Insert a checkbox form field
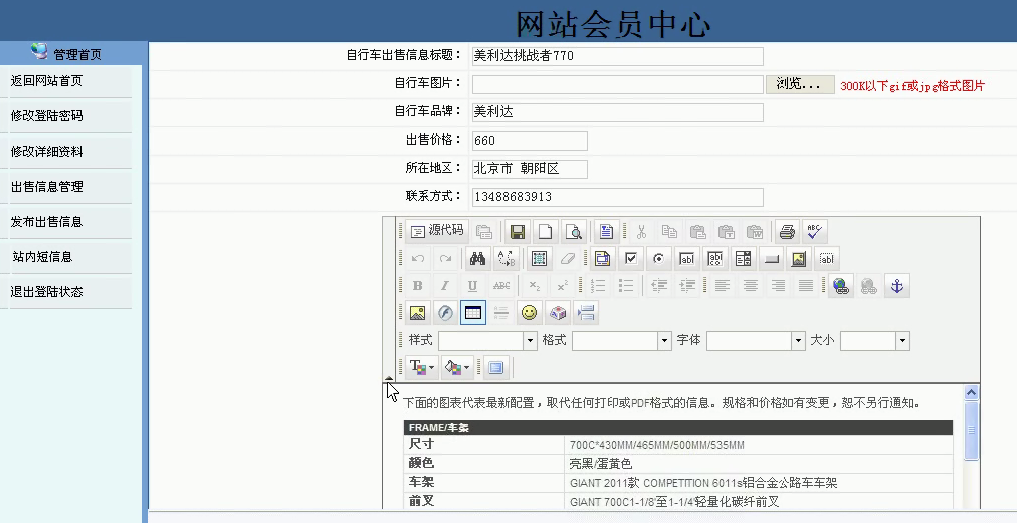The height and width of the screenshot is (523, 1017). point(630,259)
